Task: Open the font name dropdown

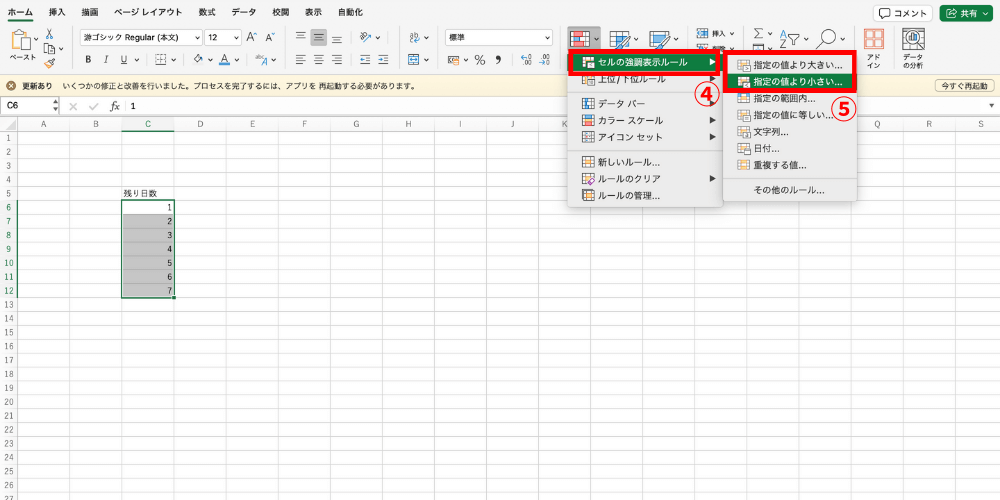Action: 197,38
